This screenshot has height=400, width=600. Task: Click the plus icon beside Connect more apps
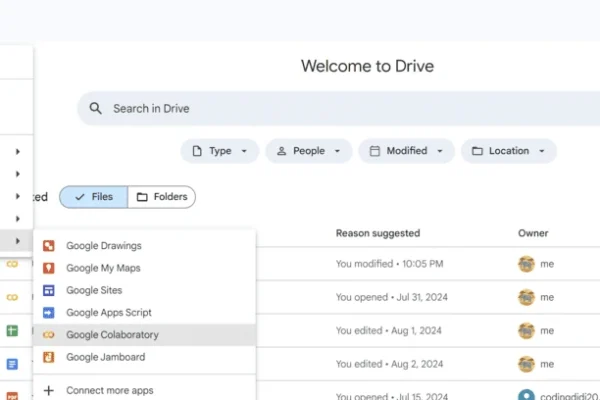(x=48, y=390)
